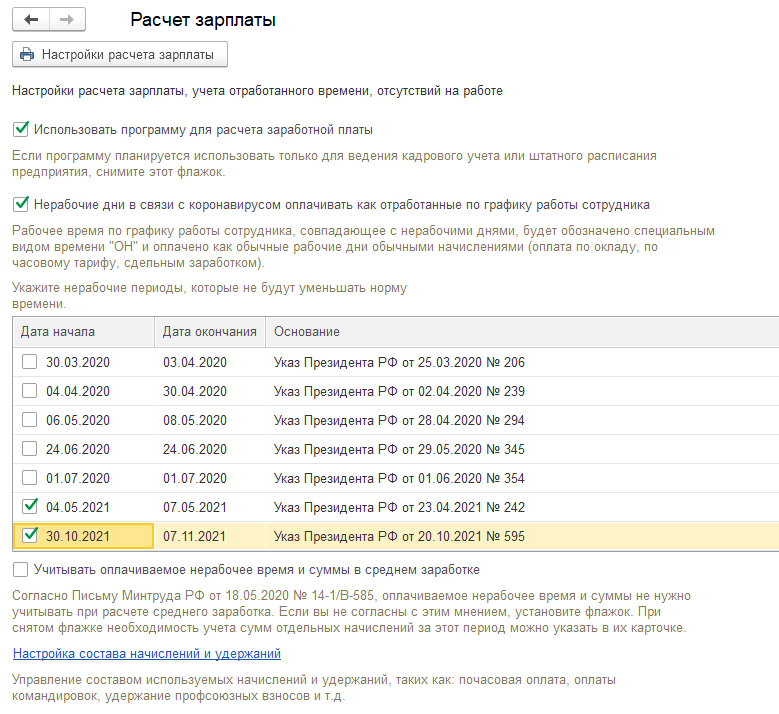
Task: Open Настройки расчета зарплаты button
Action: pyautogui.click(x=120, y=54)
